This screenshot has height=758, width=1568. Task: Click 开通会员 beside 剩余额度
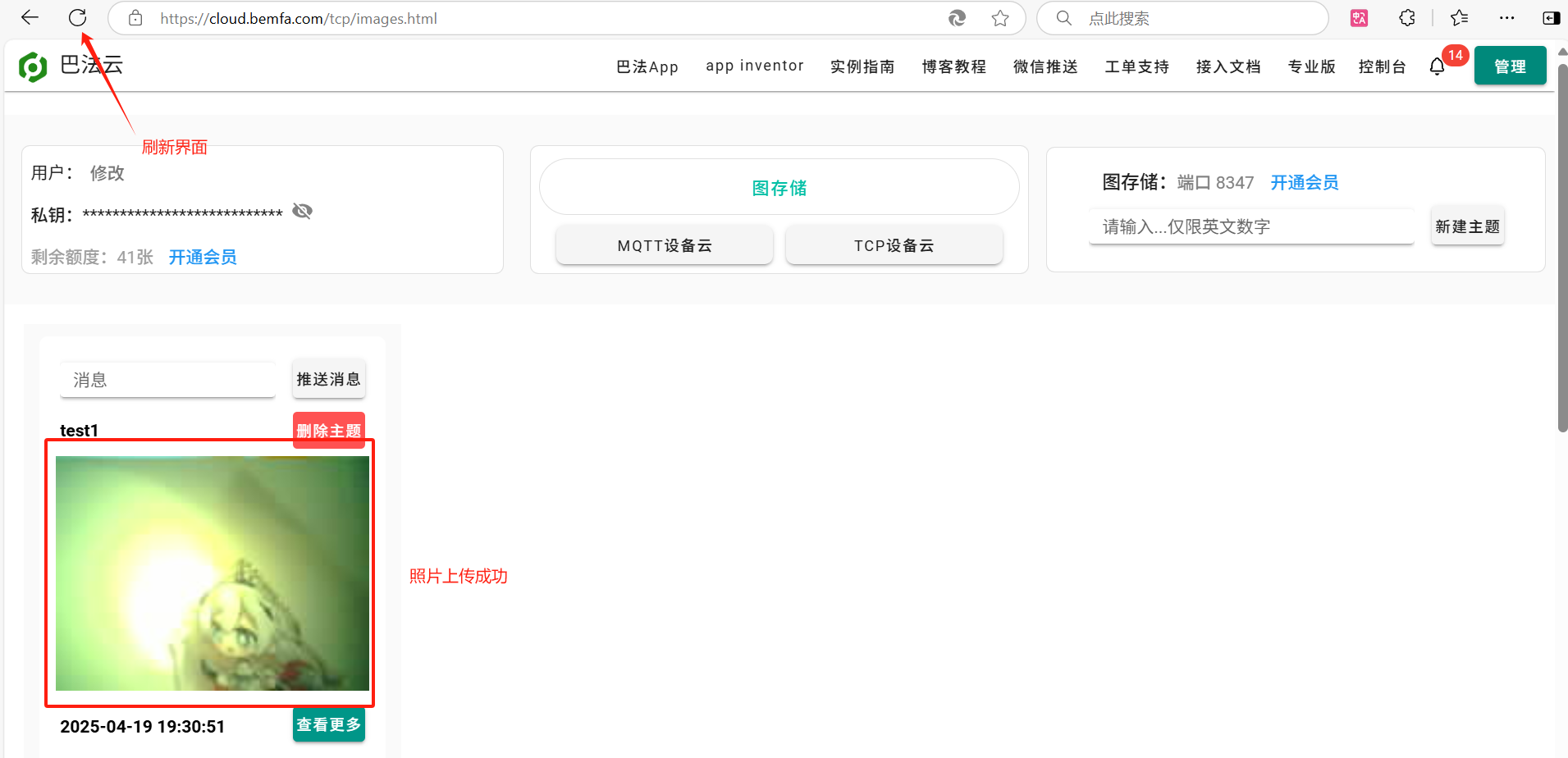pyautogui.click(x=203, y=258)
